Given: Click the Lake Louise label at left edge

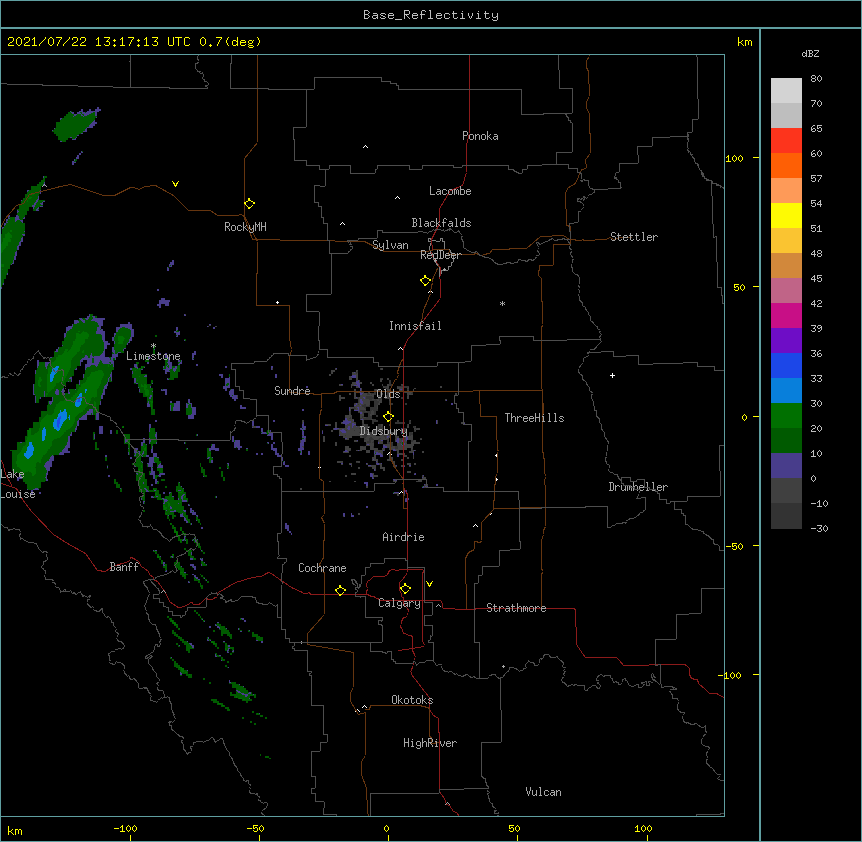Looking at the screenshot, I should 16,484.
